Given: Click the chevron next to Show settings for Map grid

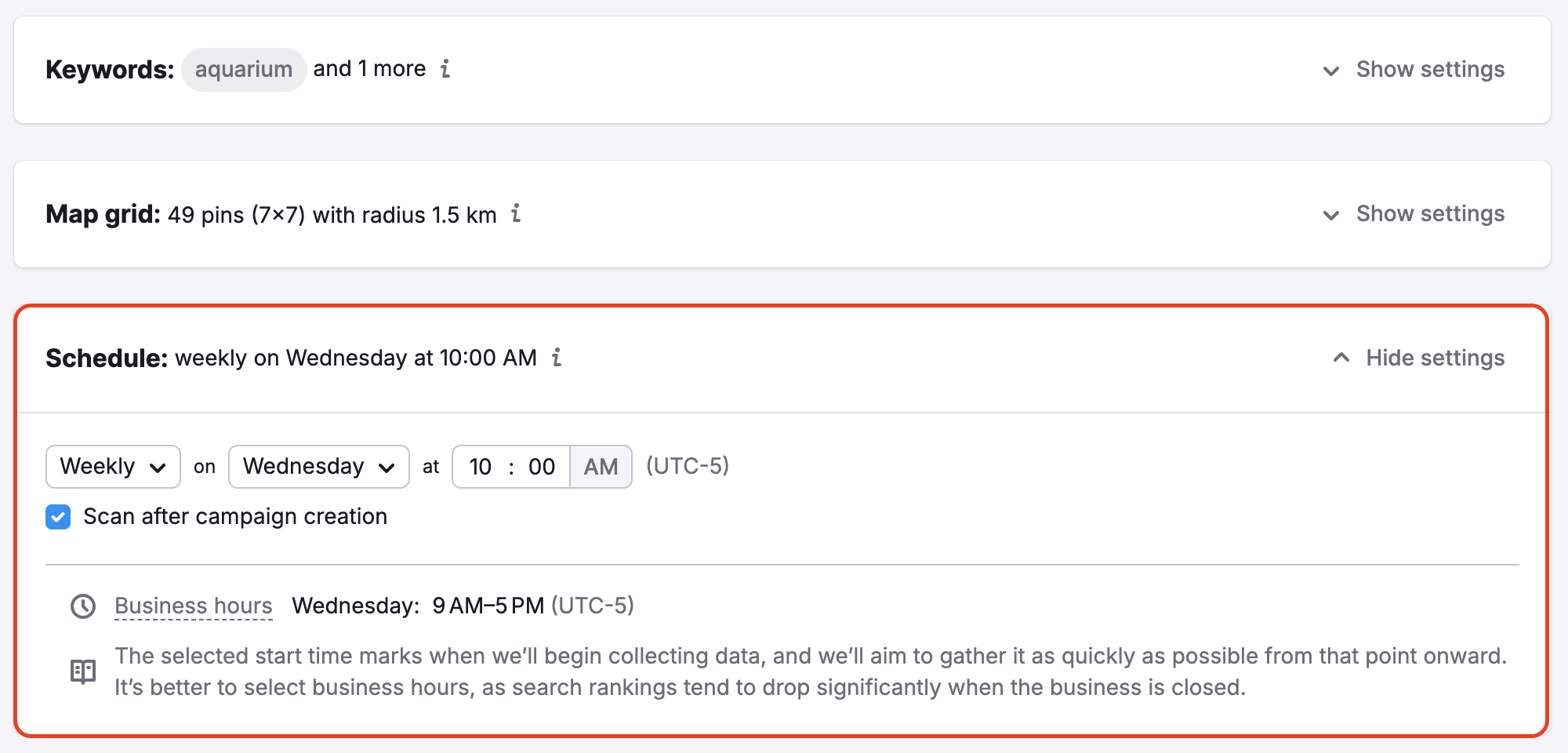Looking at the screenshot, I should coord(1331,215).
